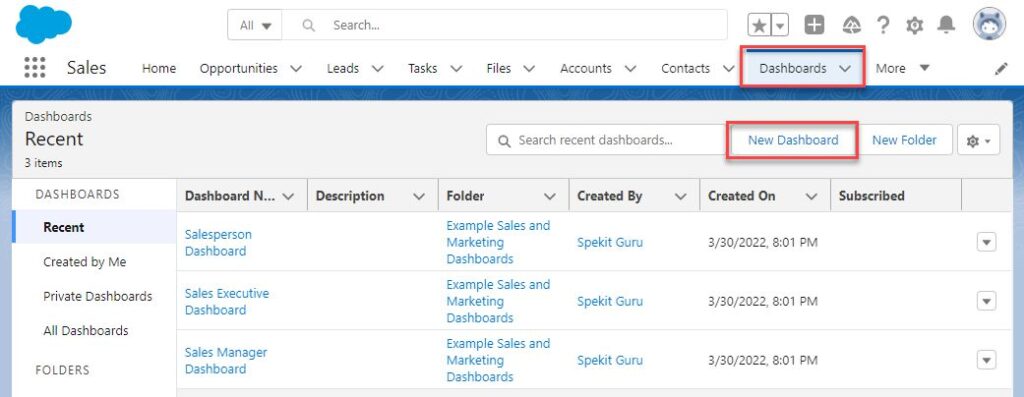Expand the Leads tab chevron
The width and height of the screenshot is (1024, 397).
coord(377,69)
